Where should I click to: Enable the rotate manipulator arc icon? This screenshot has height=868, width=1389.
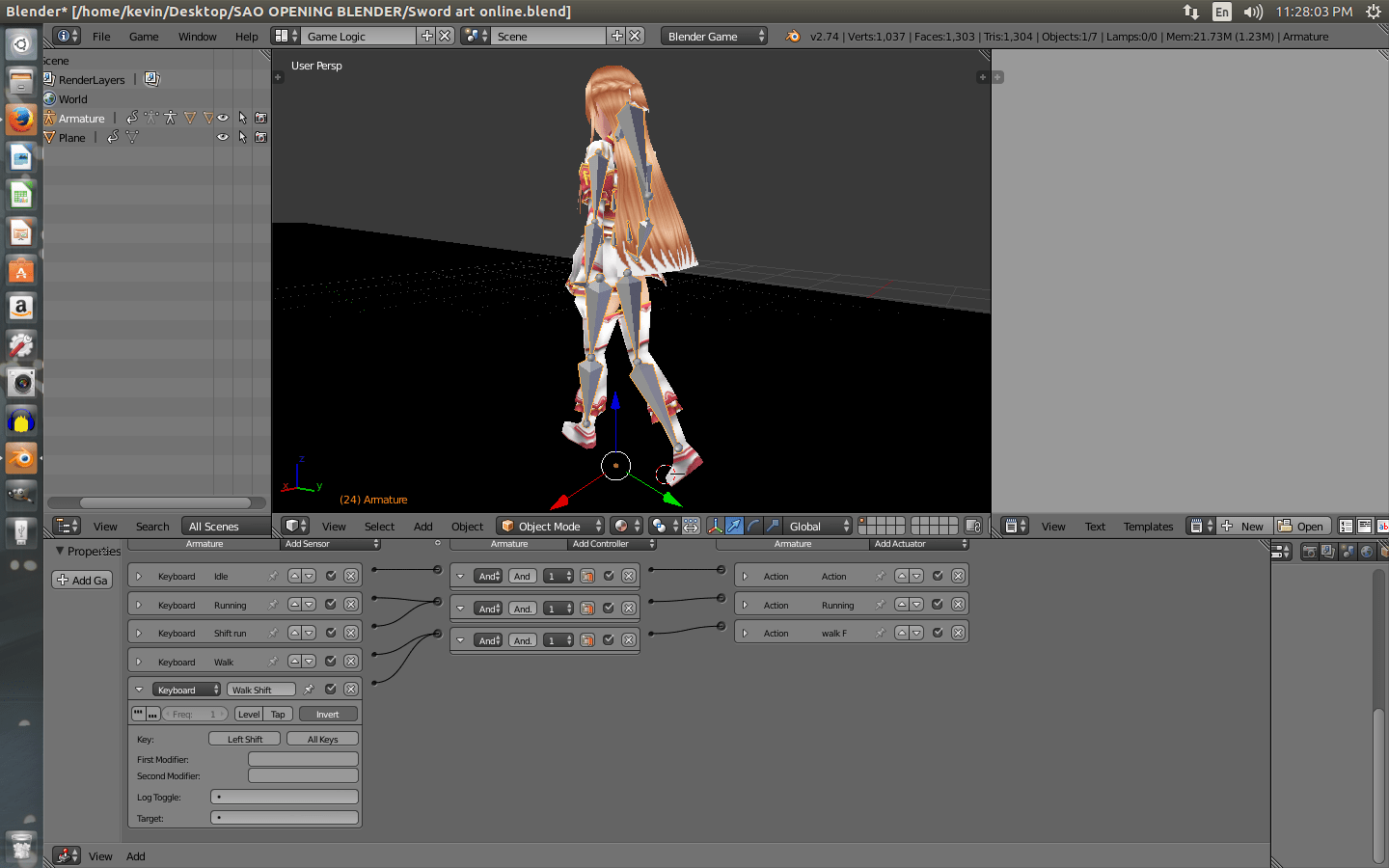pos(753,526)
